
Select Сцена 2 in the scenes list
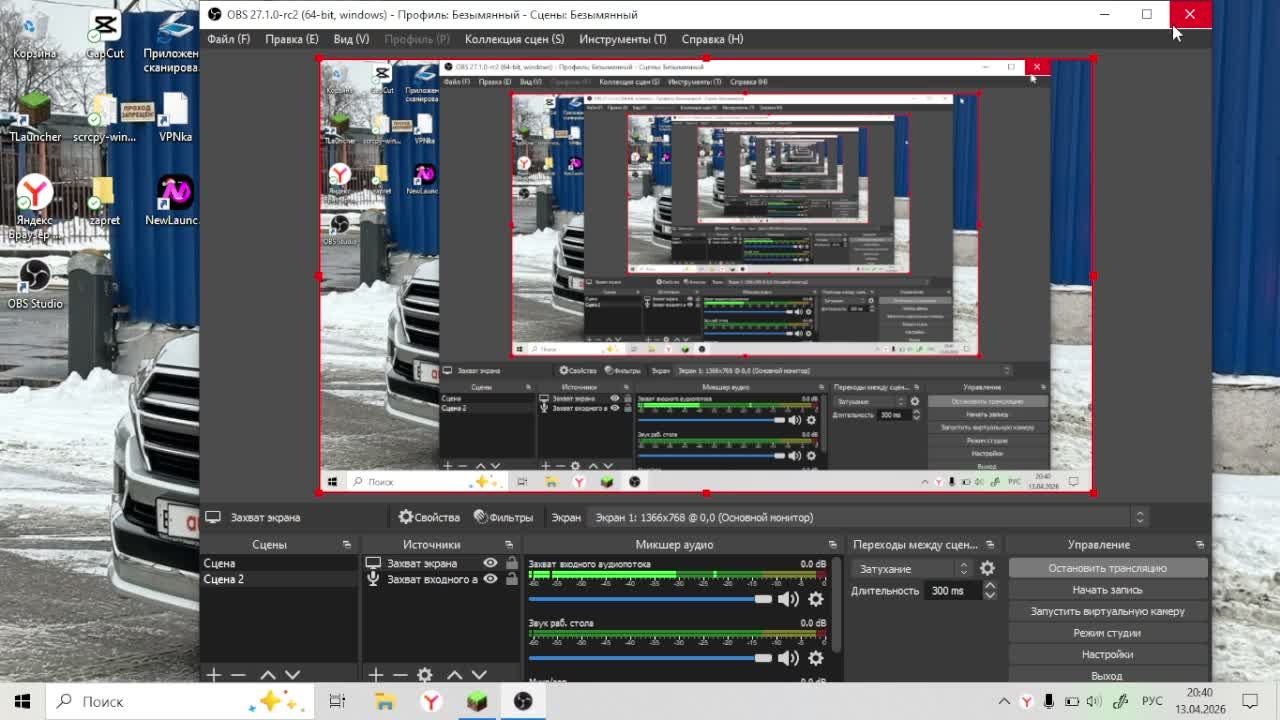(278, 579)
